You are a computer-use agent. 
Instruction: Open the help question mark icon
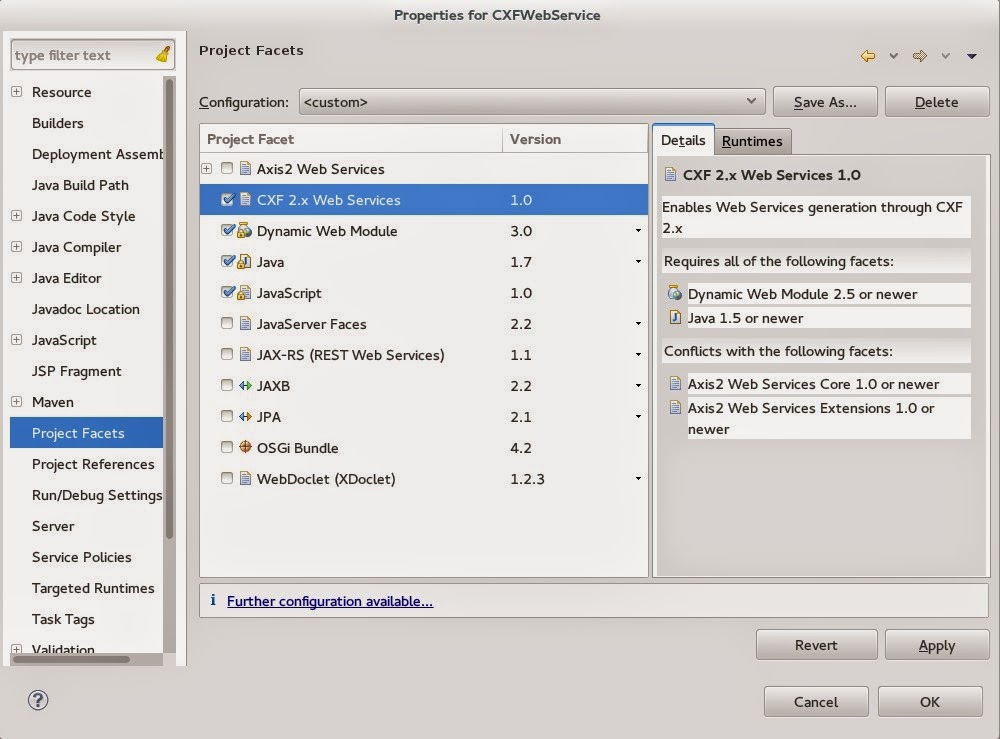tap(38, 700)
